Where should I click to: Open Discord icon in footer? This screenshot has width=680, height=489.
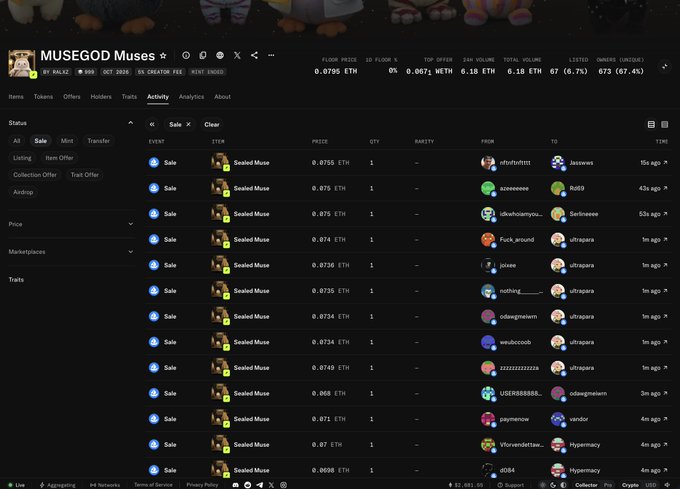coord(235,485)
